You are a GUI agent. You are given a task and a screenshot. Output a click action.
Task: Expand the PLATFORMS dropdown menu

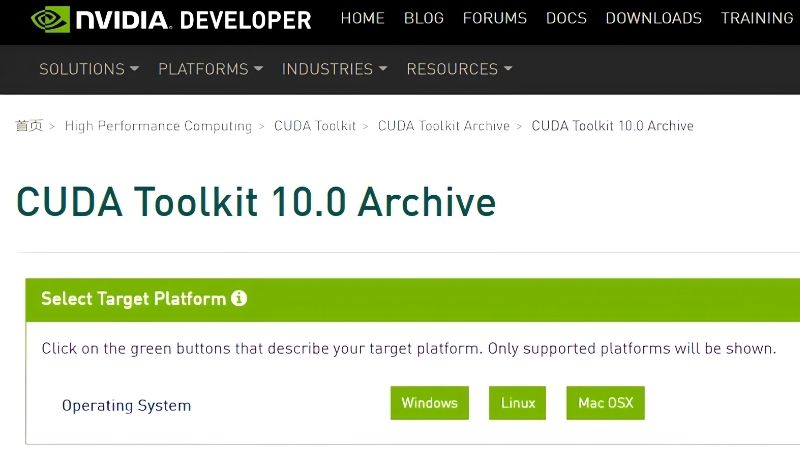(210, 69)
